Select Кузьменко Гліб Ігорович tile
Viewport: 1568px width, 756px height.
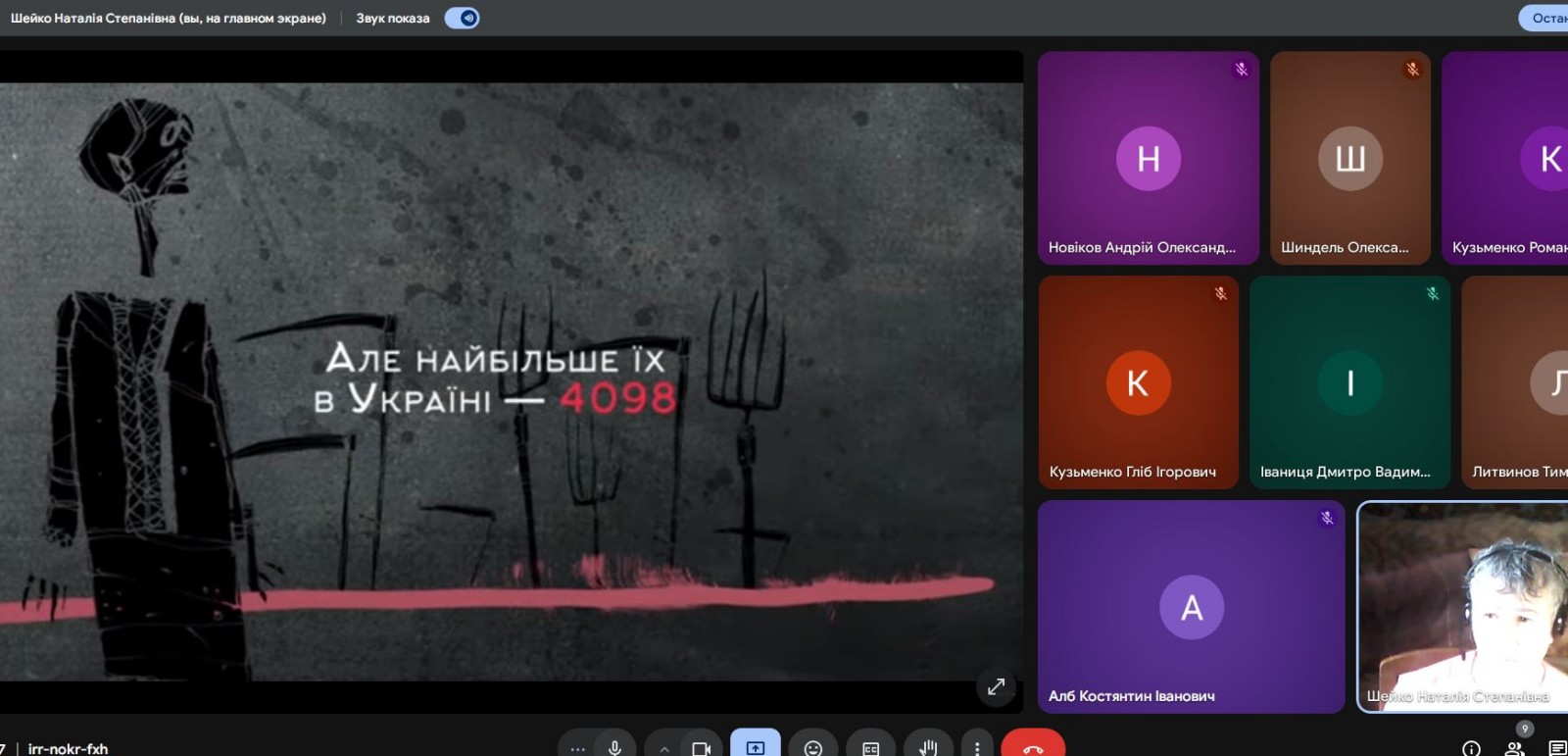coord(1138,381)
